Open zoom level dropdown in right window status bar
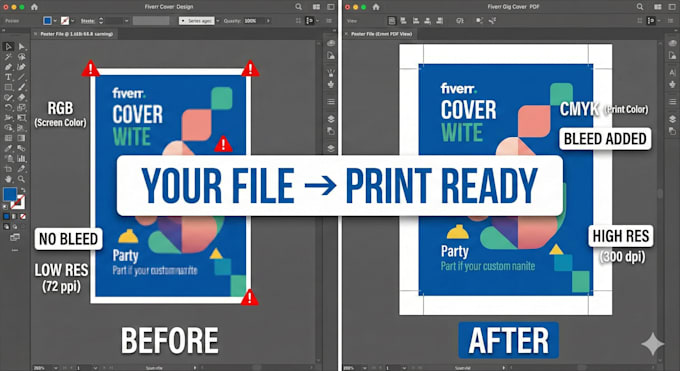This screenshot has width=680, height=371. 364,368
